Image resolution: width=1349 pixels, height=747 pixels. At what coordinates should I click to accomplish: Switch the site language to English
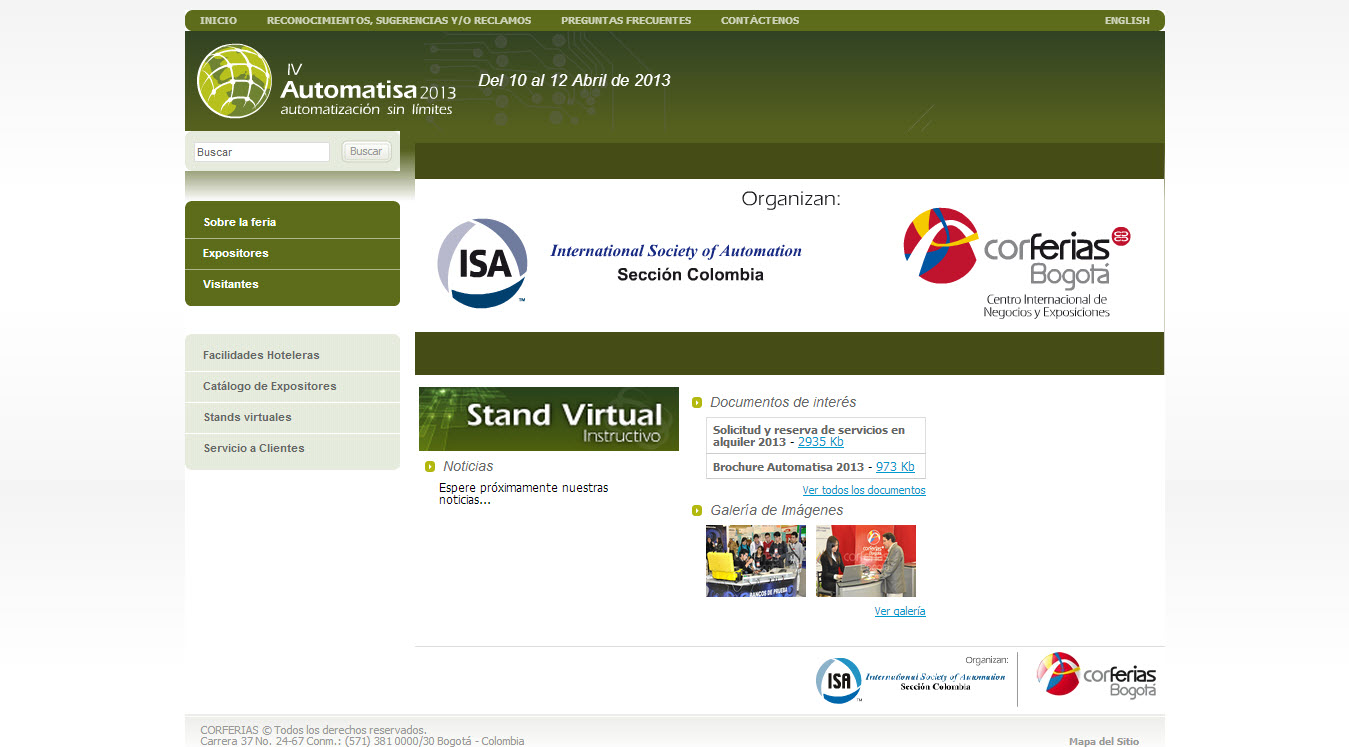pyautogui.click(x=1127, y=21)
